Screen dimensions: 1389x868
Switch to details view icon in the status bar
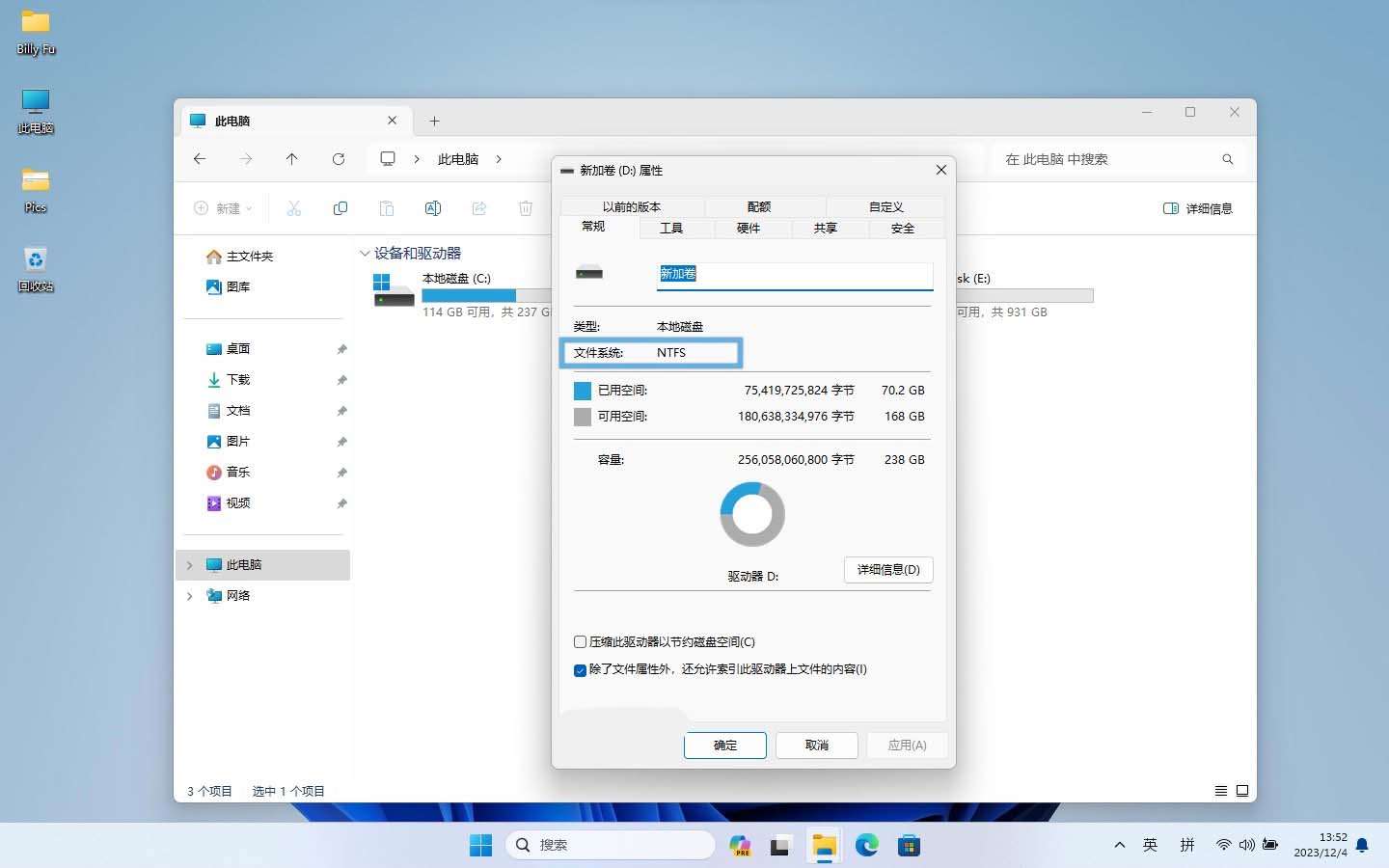[x=1221, y=791]
